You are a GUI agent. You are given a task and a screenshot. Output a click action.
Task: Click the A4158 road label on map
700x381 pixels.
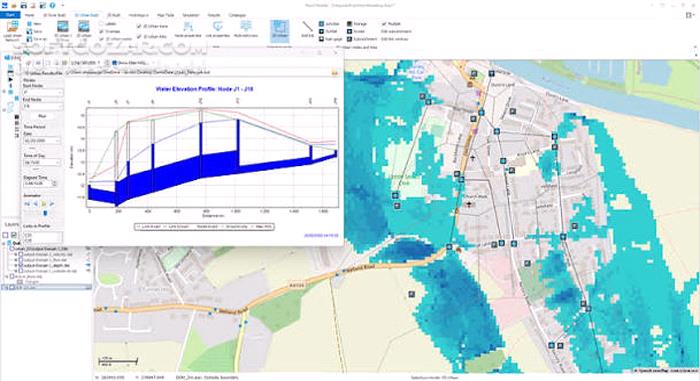point(296,285)
